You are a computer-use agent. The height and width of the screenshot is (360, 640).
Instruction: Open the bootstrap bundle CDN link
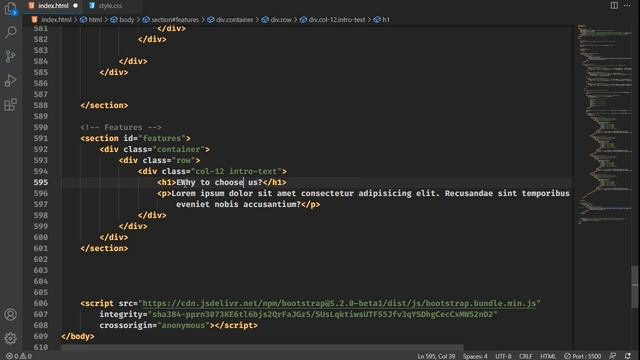[339, 303]
